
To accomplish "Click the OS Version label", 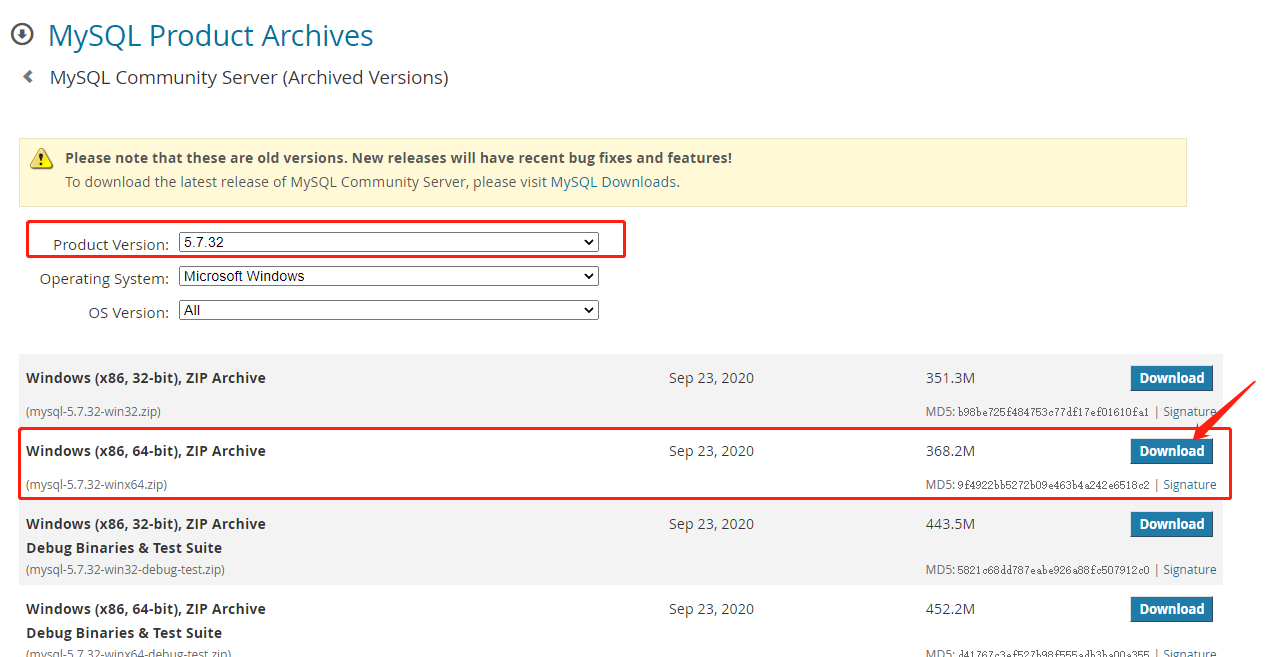I will point(129,313).
